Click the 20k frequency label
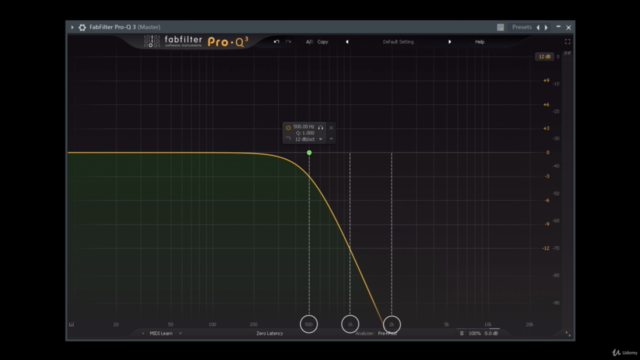 click(x=529, y=324)
